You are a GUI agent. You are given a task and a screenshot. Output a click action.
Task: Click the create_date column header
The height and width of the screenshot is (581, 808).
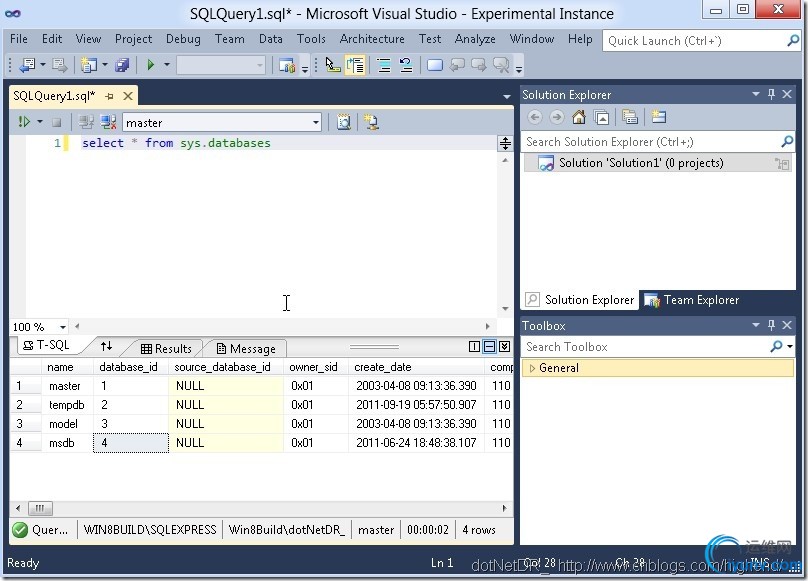point(383,367)
